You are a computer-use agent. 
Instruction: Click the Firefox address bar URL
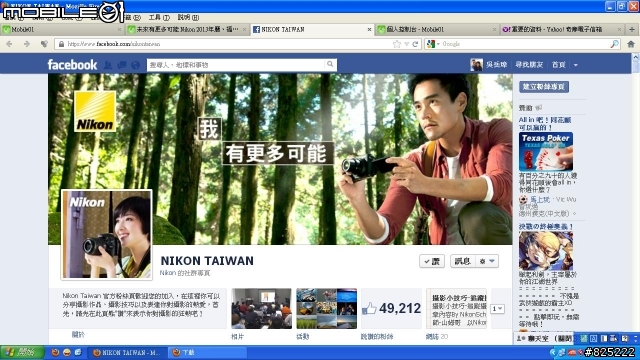tap(113, 44)
